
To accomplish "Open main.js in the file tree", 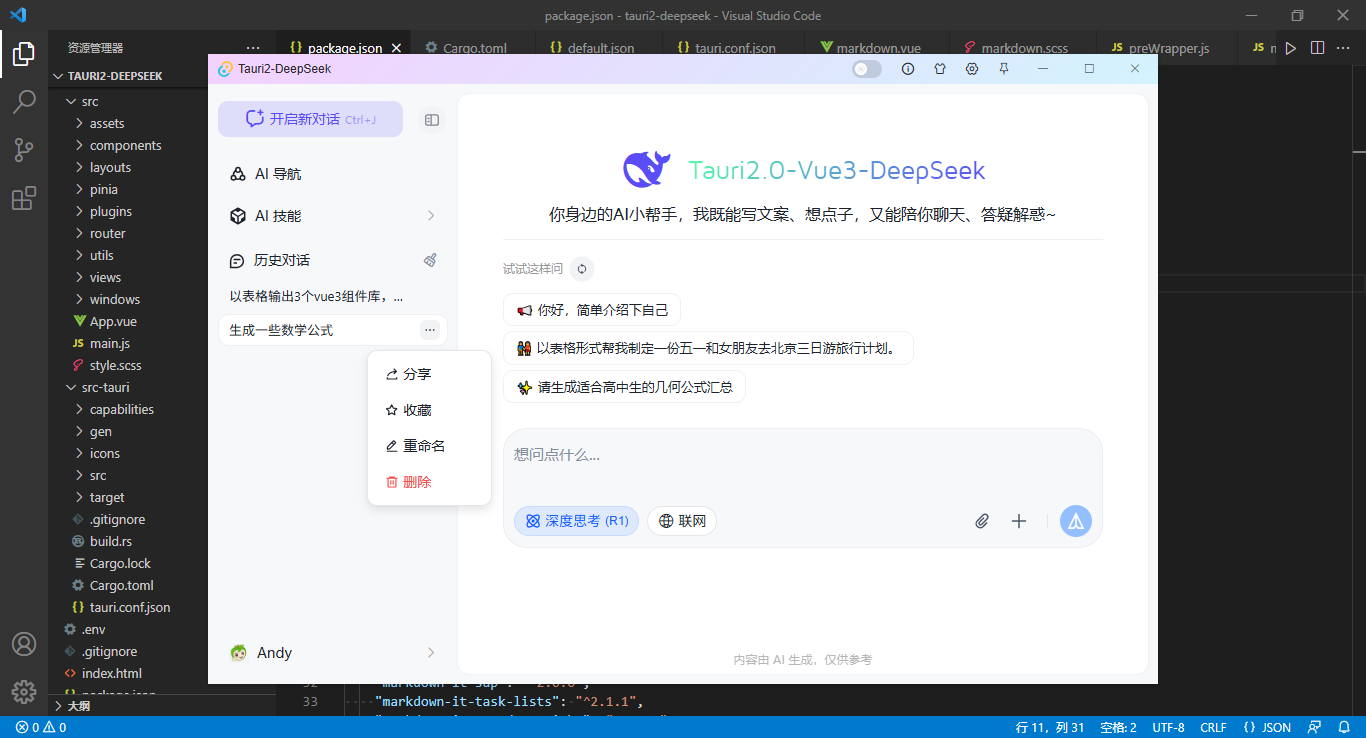I will click(x=110, y=344).
